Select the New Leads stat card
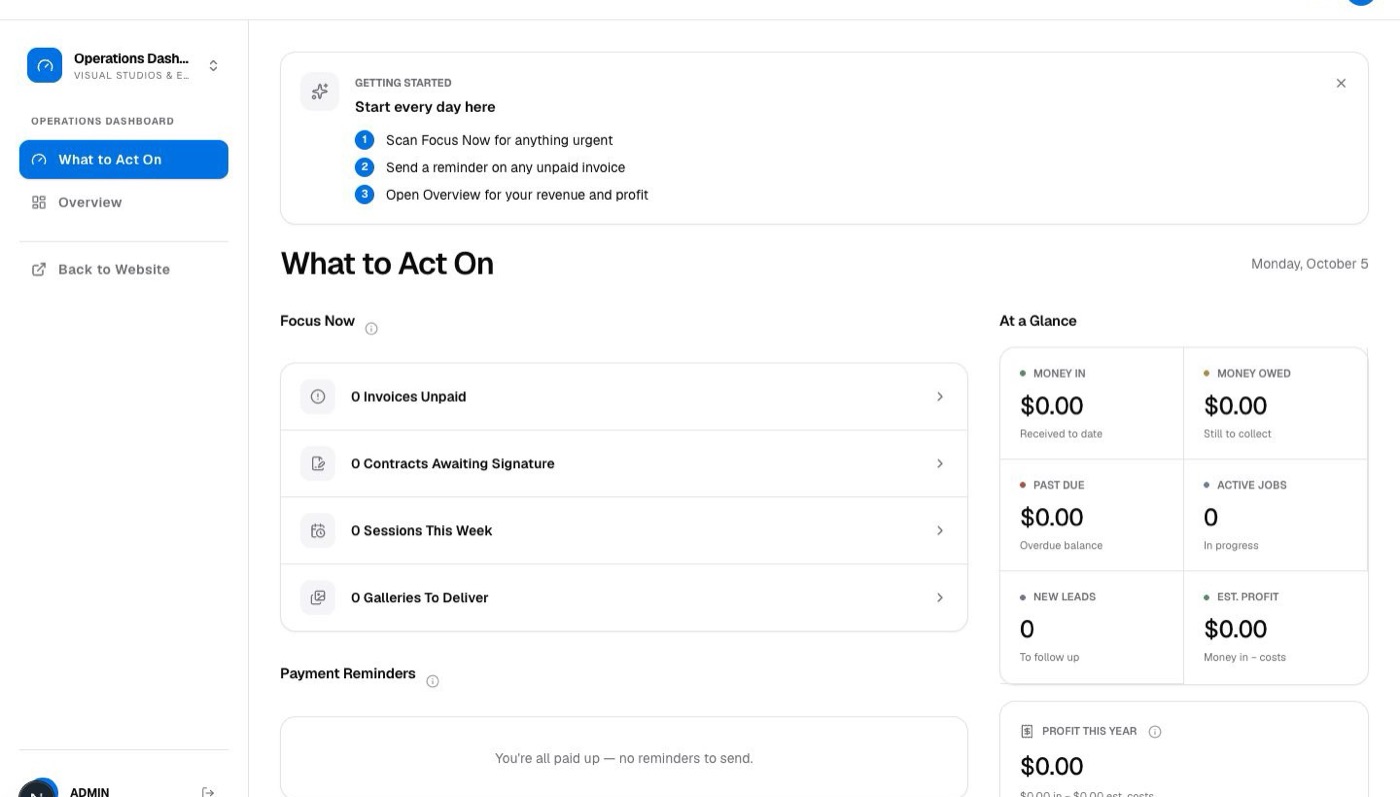 pyautogui.click(x=1091, y=628)
